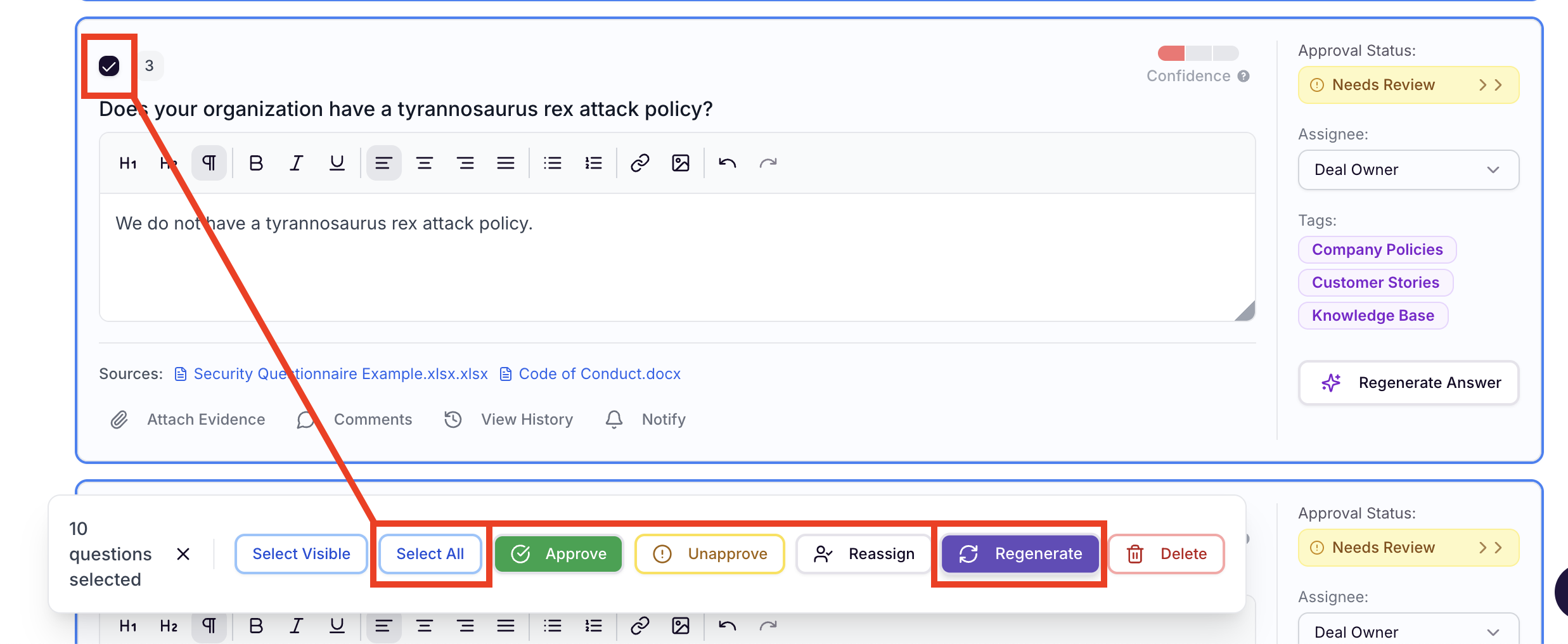Attach Evidence to the tyrannosaurus question
This screenshot has width=1568, height=644.
188,420
